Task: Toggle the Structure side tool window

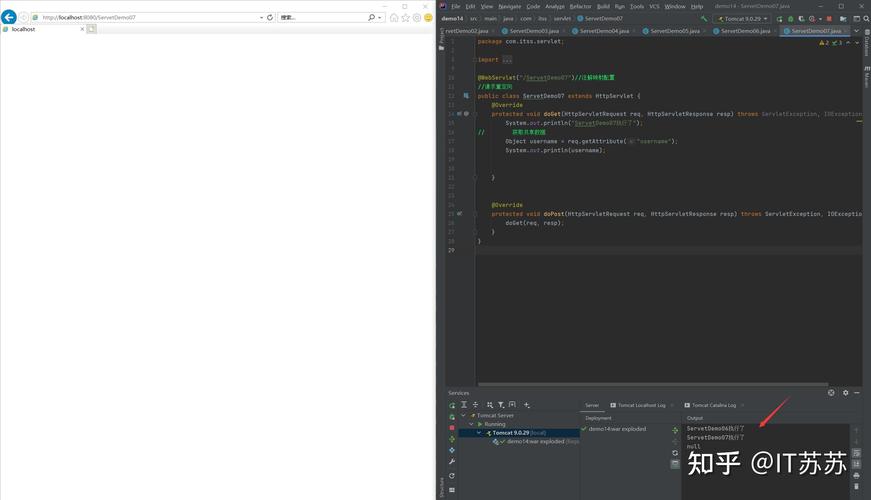Action: tap(441, 487)
